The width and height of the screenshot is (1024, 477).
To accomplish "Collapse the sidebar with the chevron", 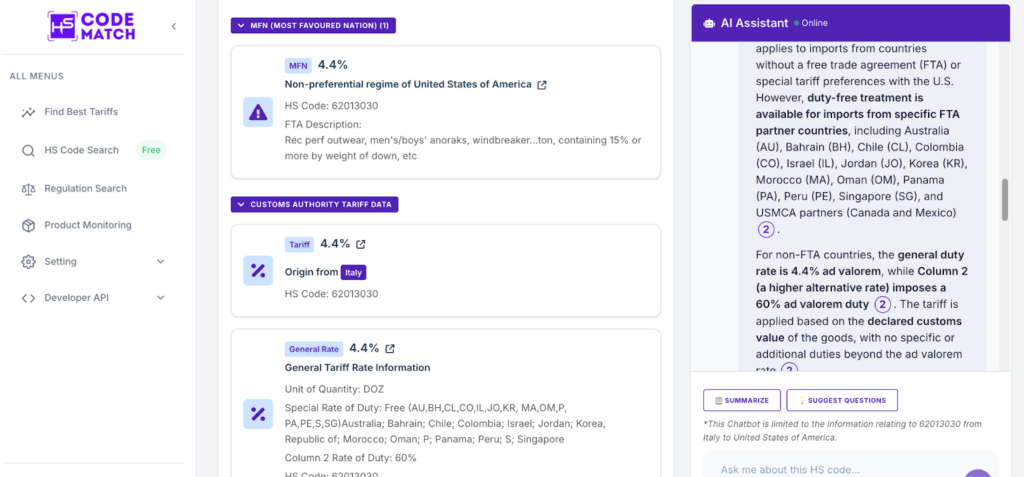I will 174,26.
